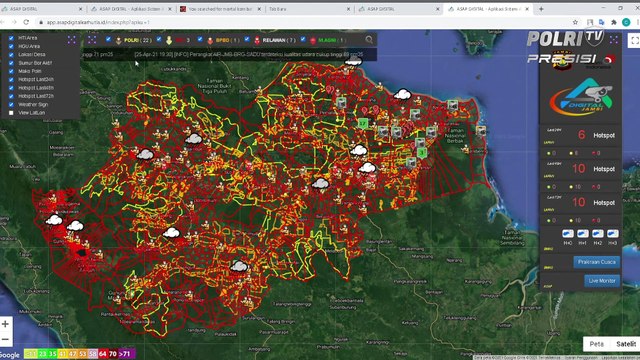Switch map to Peta view

click(596, 344)
